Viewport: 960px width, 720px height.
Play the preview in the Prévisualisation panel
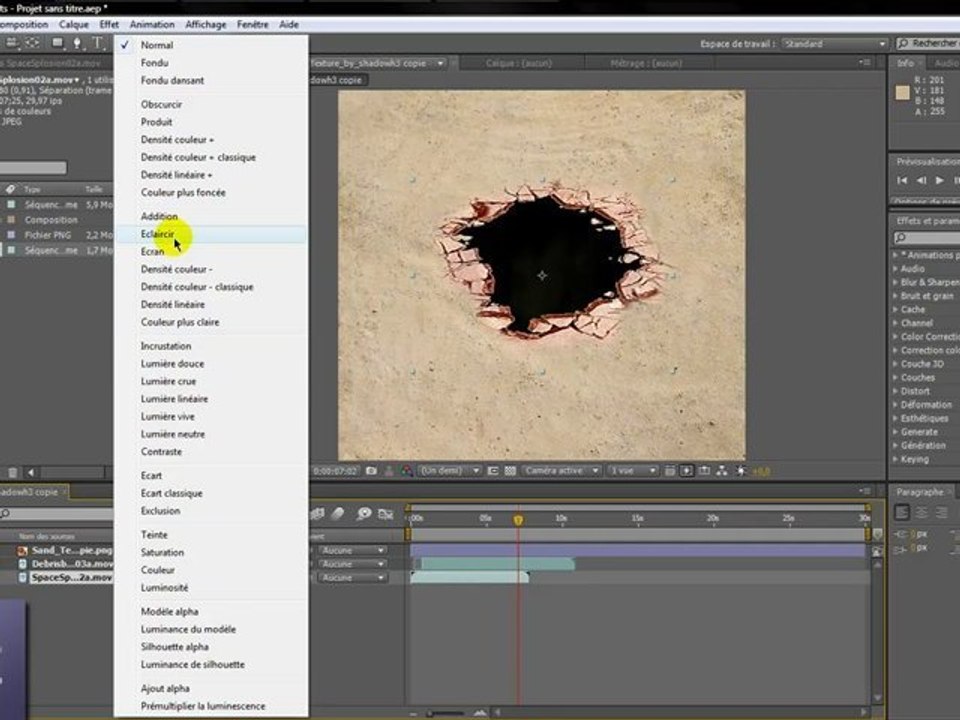(939, 181)
